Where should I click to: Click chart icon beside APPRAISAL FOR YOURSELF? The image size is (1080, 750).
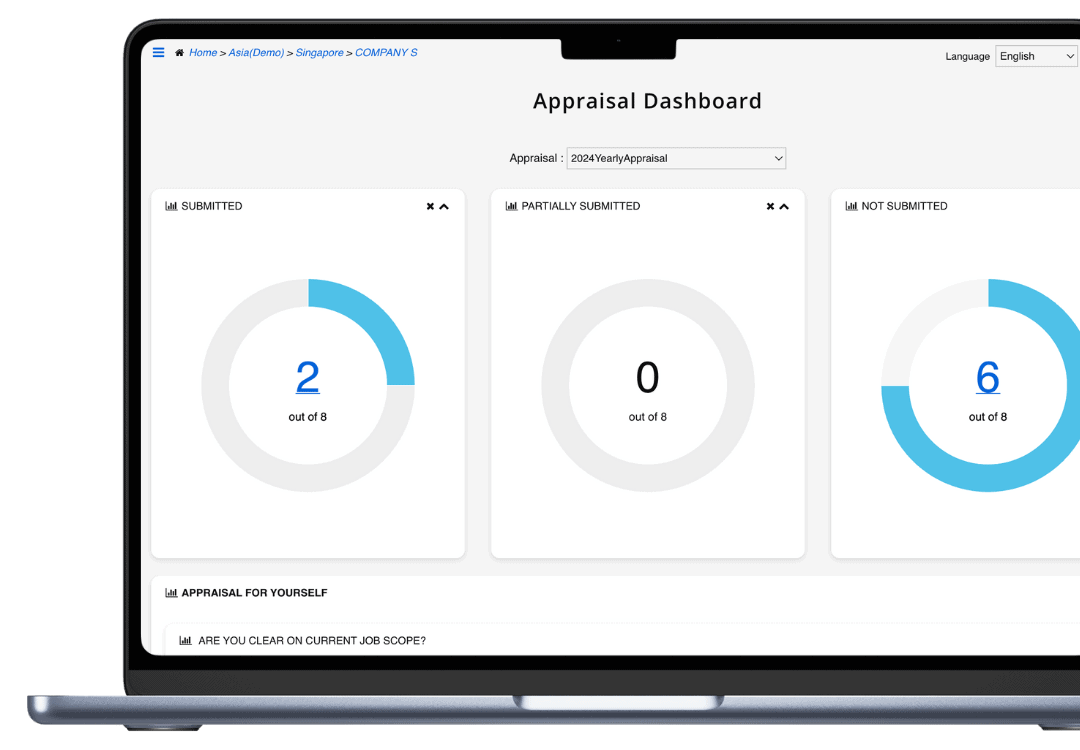point(172,592)
